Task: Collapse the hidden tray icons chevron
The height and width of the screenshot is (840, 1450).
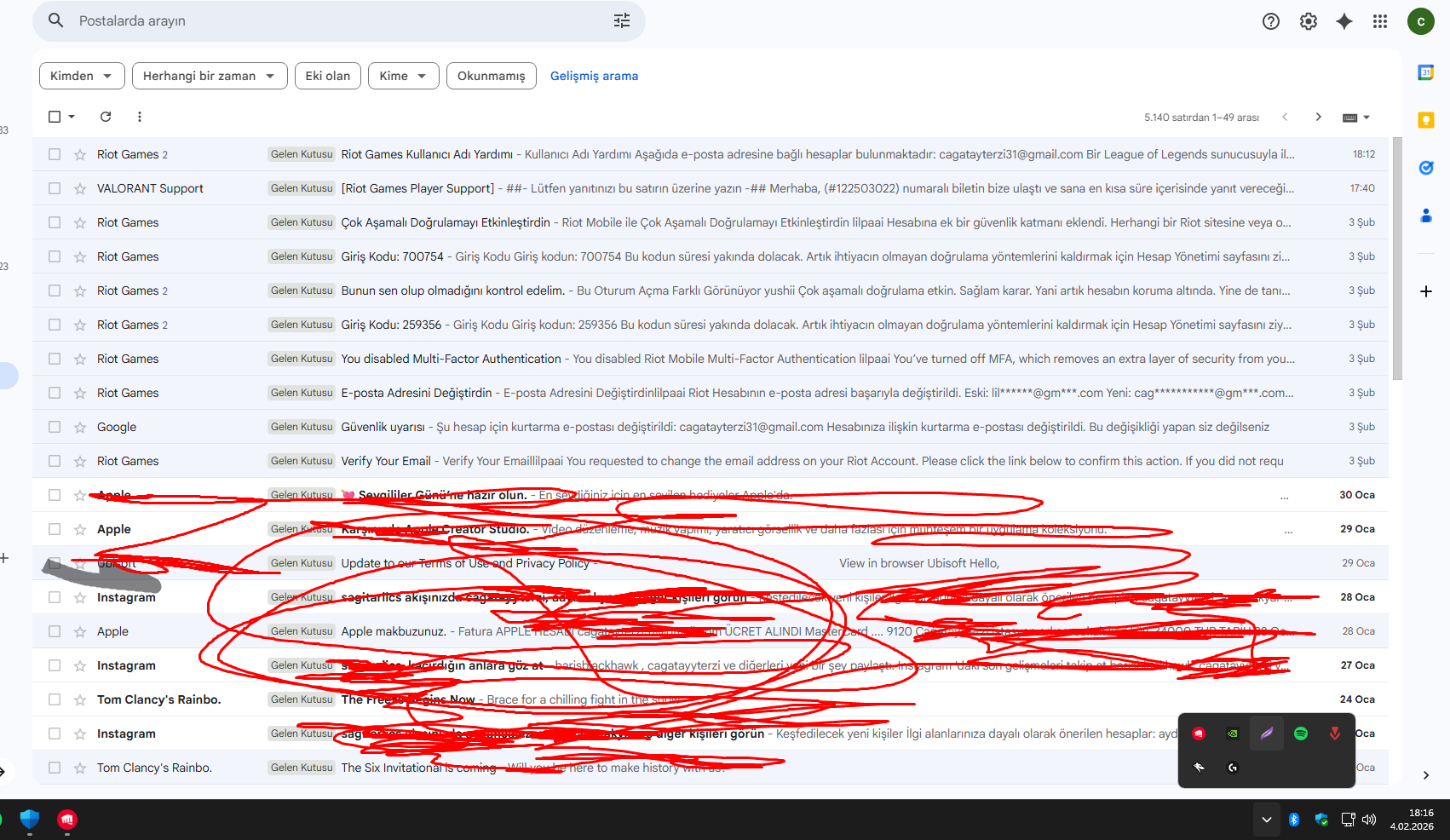Action: 1267,820
